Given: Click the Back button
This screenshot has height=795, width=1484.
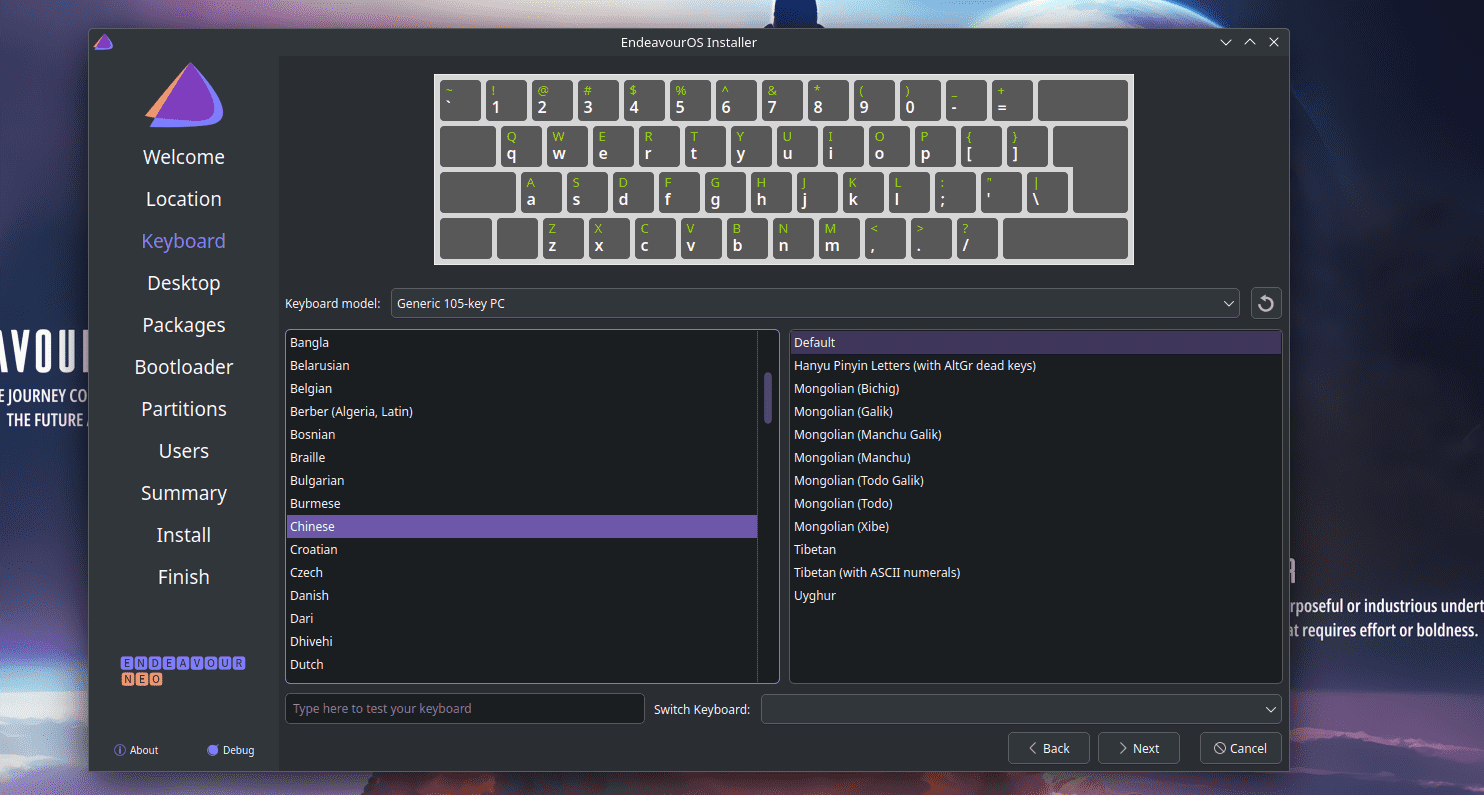Looking at the screenshot, I should coord(1049,748).
